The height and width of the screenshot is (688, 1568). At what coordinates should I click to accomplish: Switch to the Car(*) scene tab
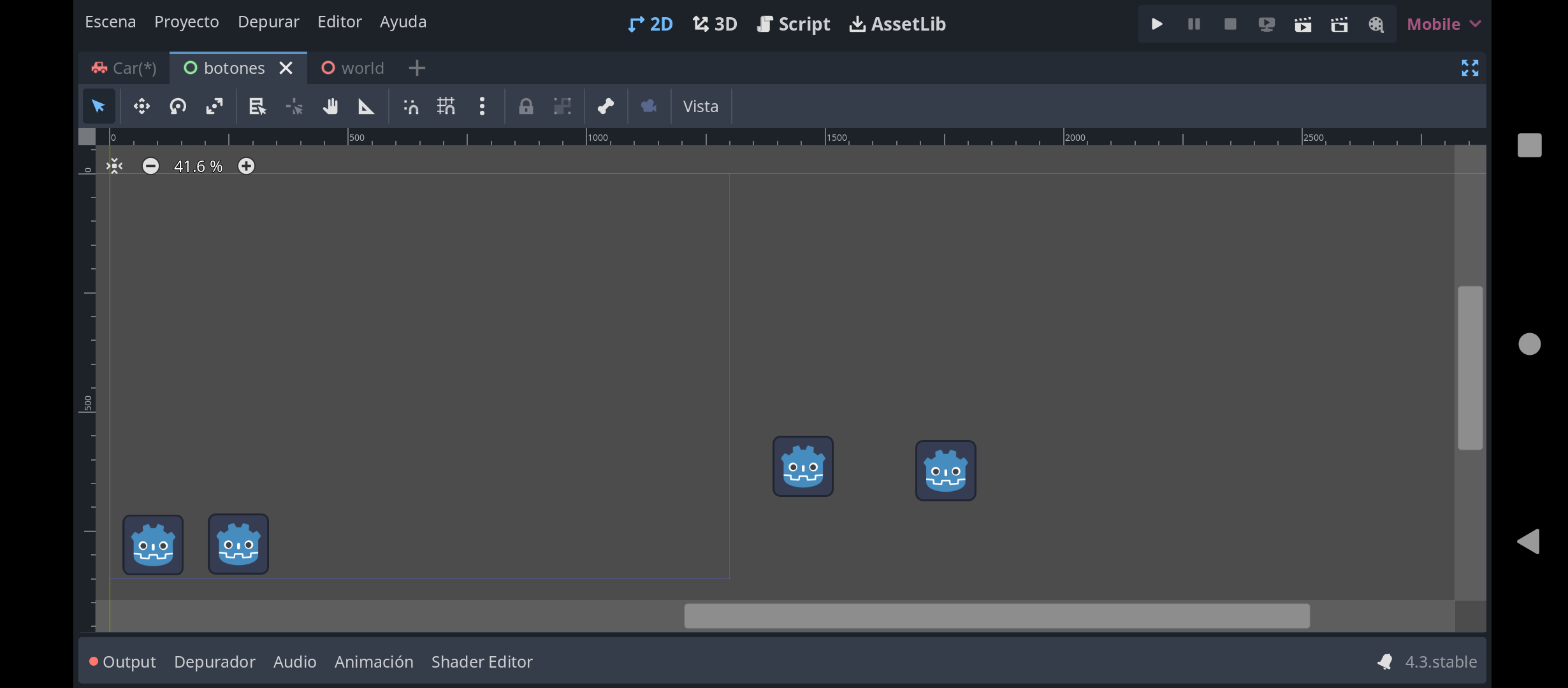[124, 68]
